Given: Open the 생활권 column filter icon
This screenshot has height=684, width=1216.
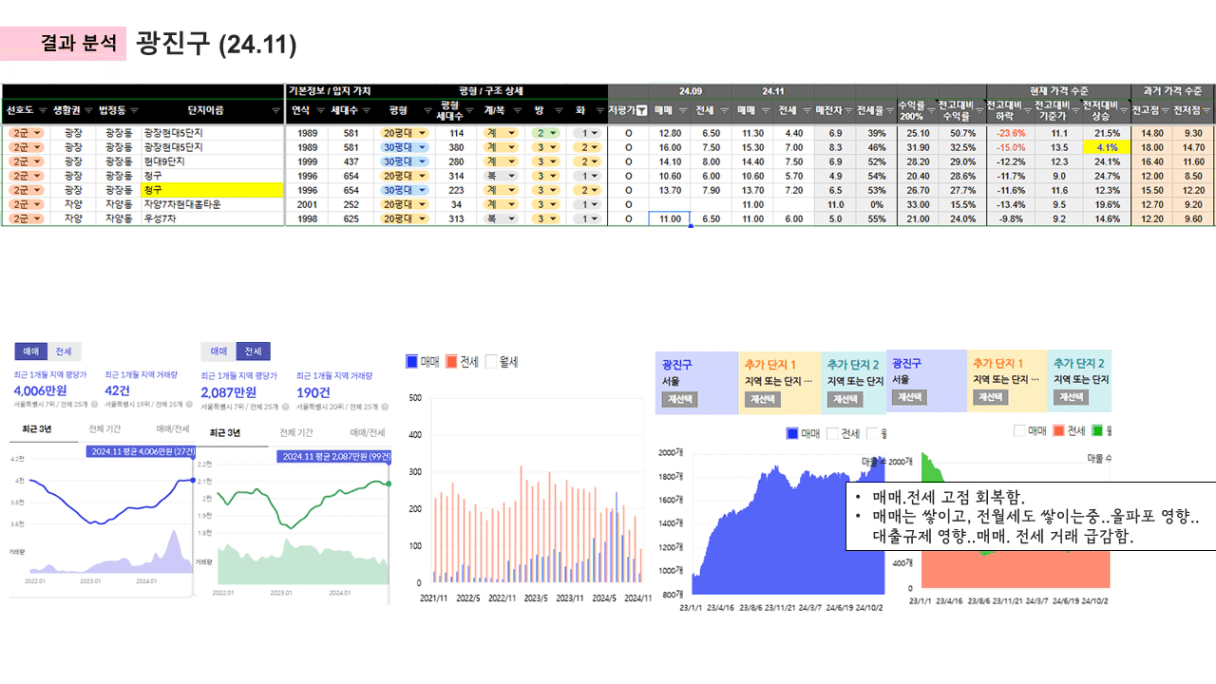Looking at the screenshot, I should 89,110.
